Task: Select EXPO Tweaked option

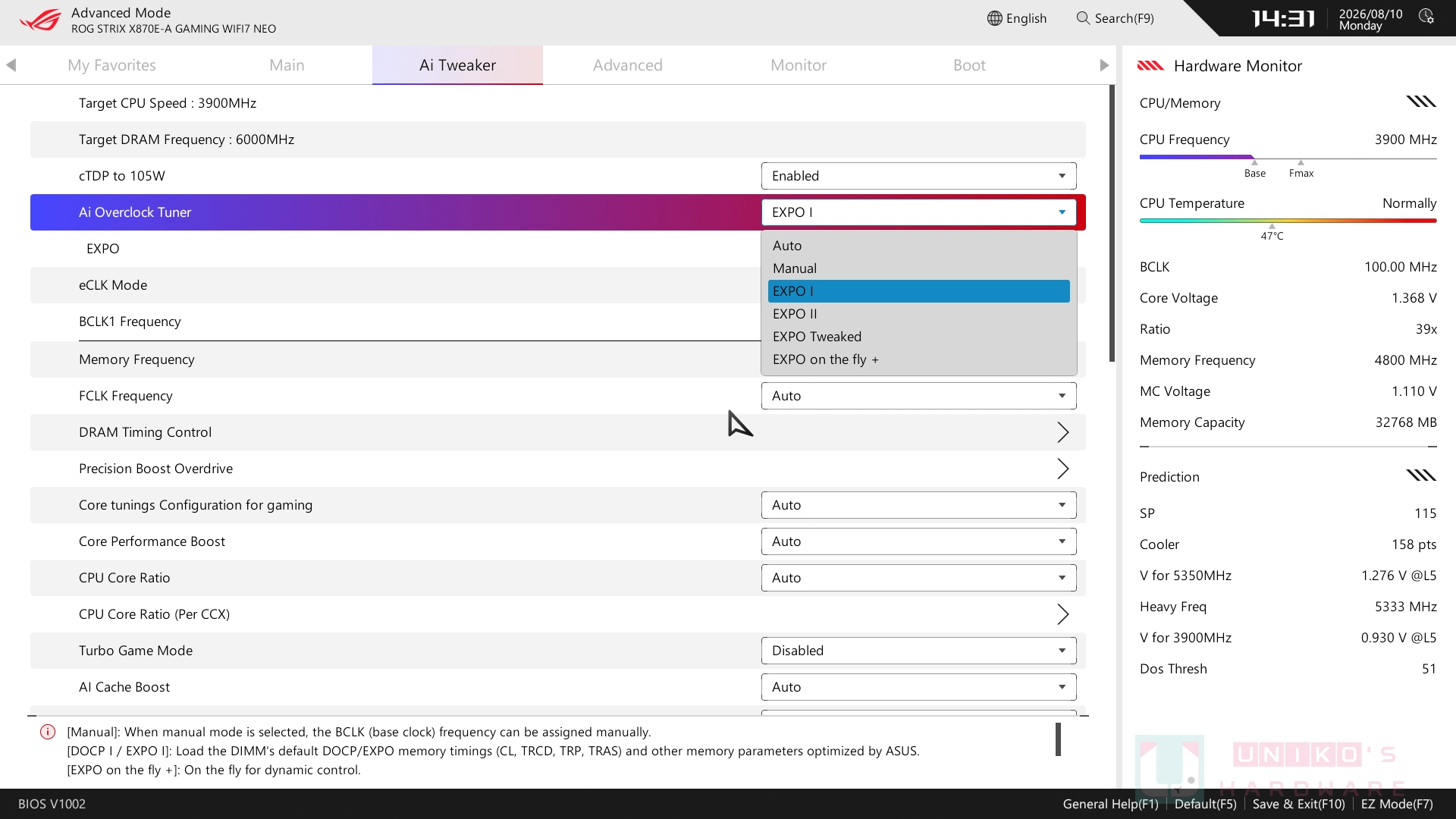Action: click(918, 337)
